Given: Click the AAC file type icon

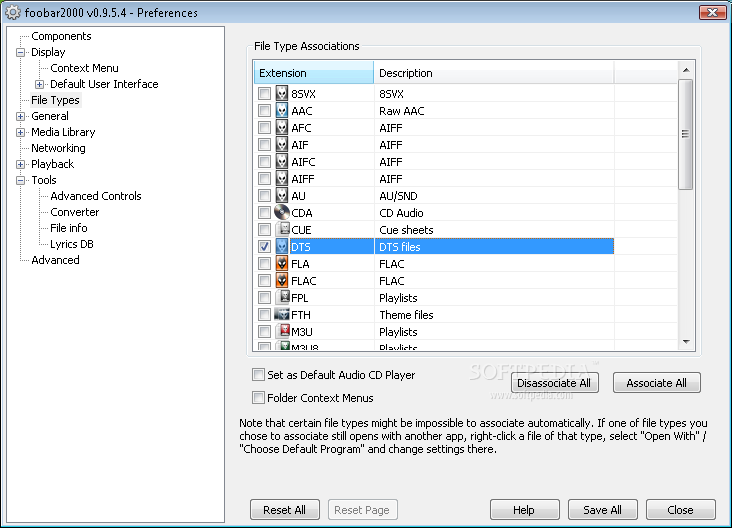Looking at the screenshot, I should (x=282, y=111).
